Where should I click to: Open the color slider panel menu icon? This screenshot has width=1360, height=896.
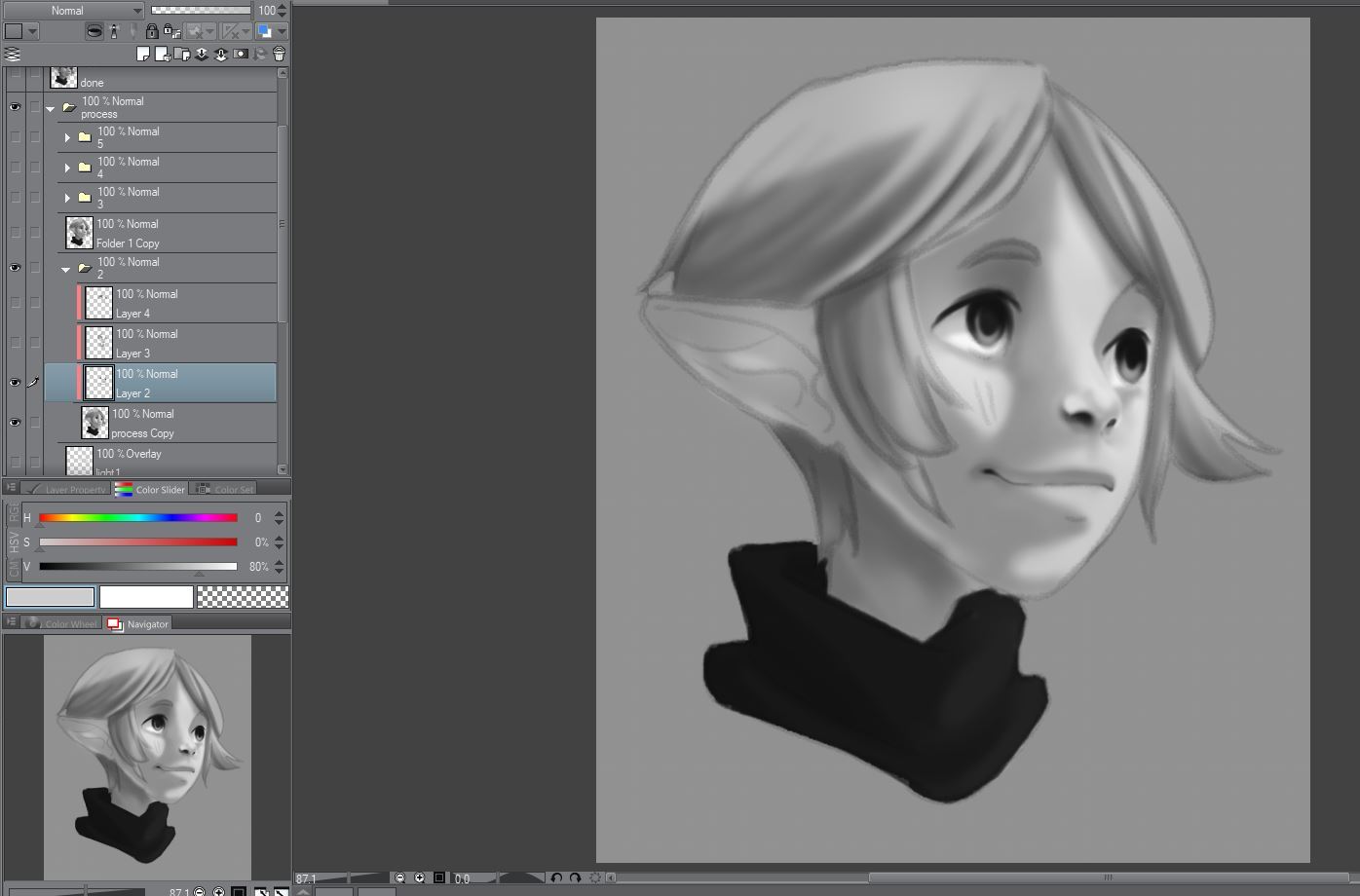point(11,489)
